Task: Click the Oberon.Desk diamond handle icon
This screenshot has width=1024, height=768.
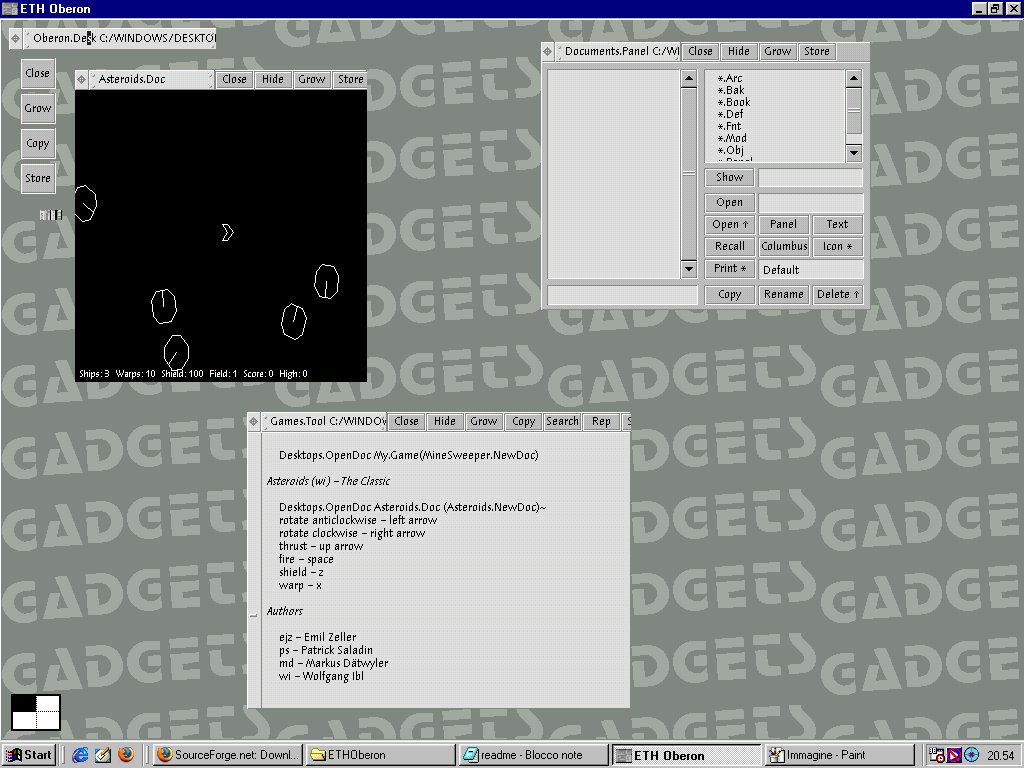Action: (16, 38)
